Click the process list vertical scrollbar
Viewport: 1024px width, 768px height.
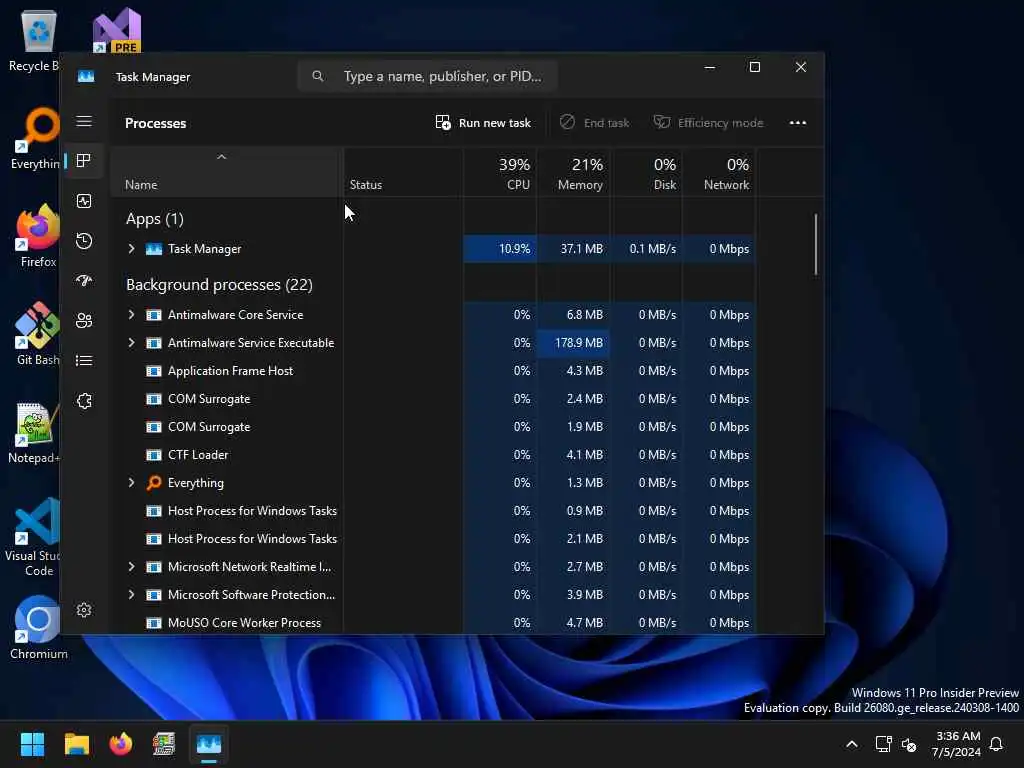click(x=816, y=244)
